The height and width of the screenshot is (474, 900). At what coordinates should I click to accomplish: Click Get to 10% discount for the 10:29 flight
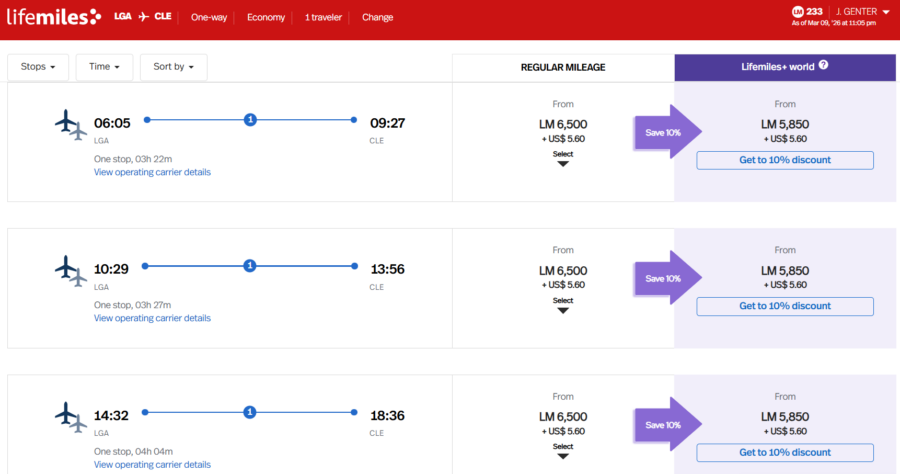pyautogui.click(x=785, y=306)
